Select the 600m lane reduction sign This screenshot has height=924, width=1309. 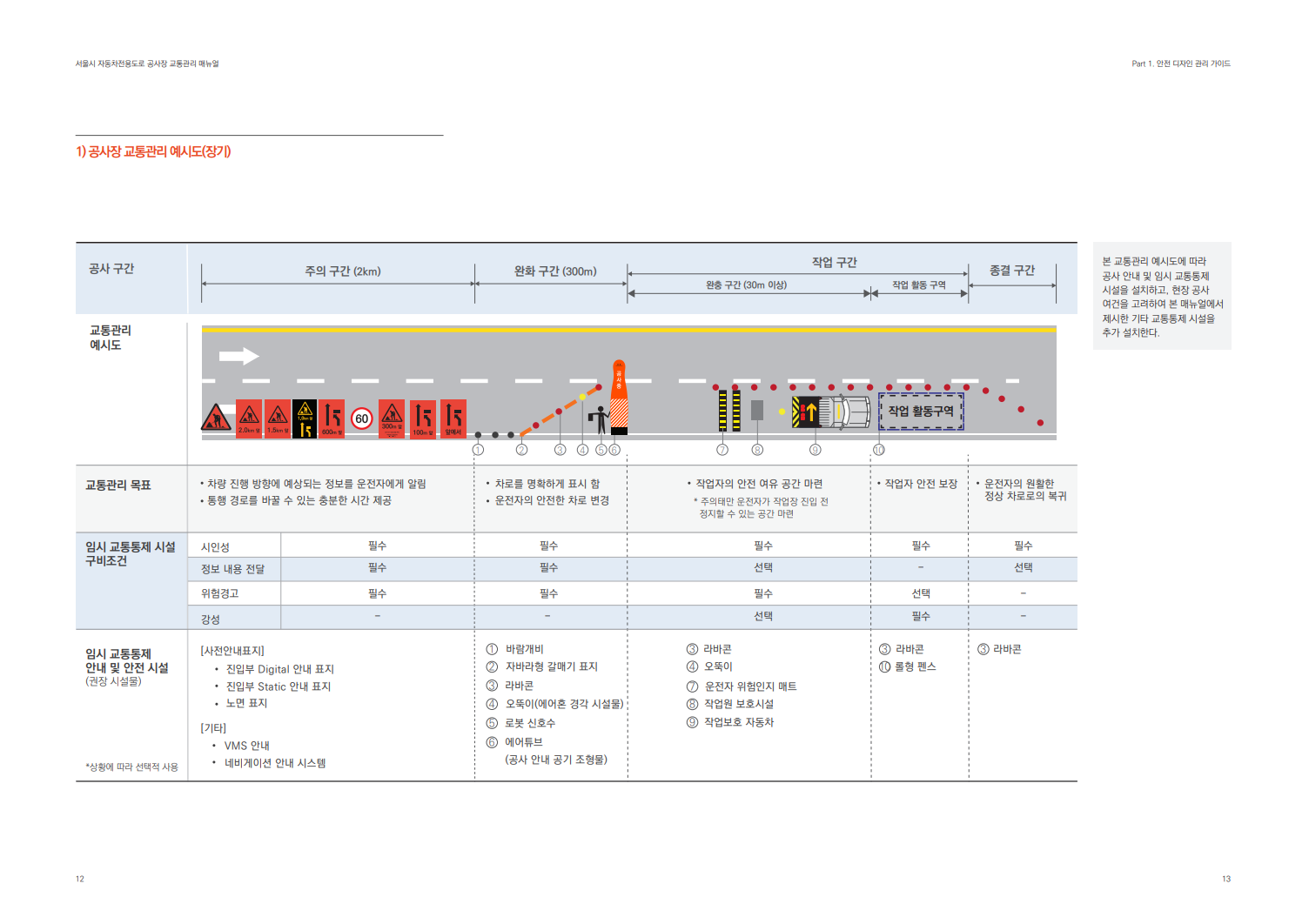332,418
